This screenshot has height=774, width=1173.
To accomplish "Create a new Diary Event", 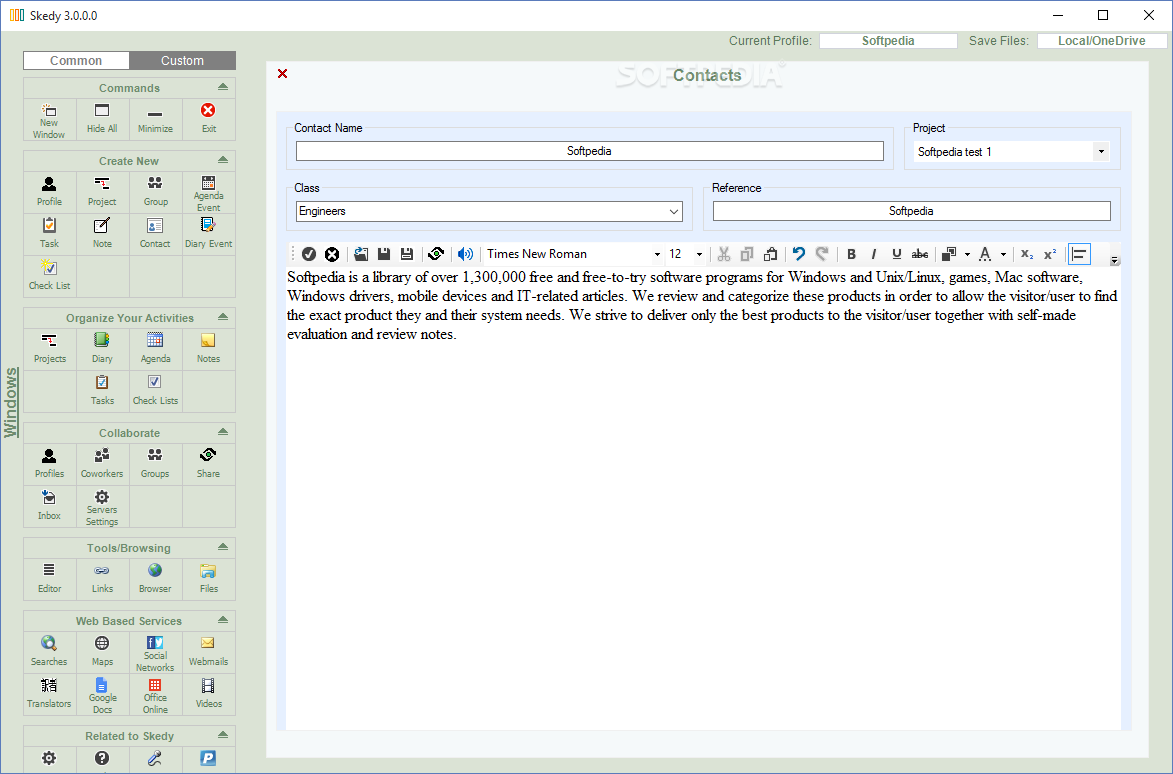I will pos(208,233).
